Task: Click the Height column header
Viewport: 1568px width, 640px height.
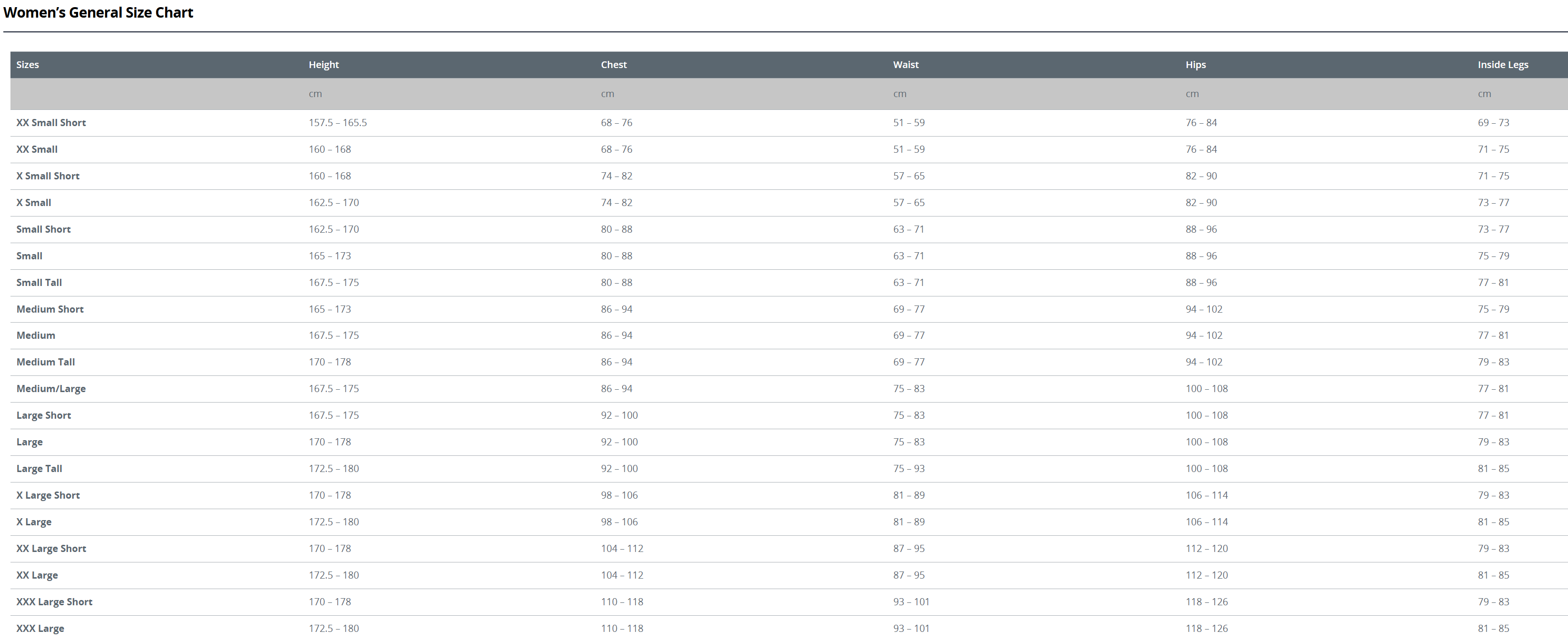Action: click(323, 65)
